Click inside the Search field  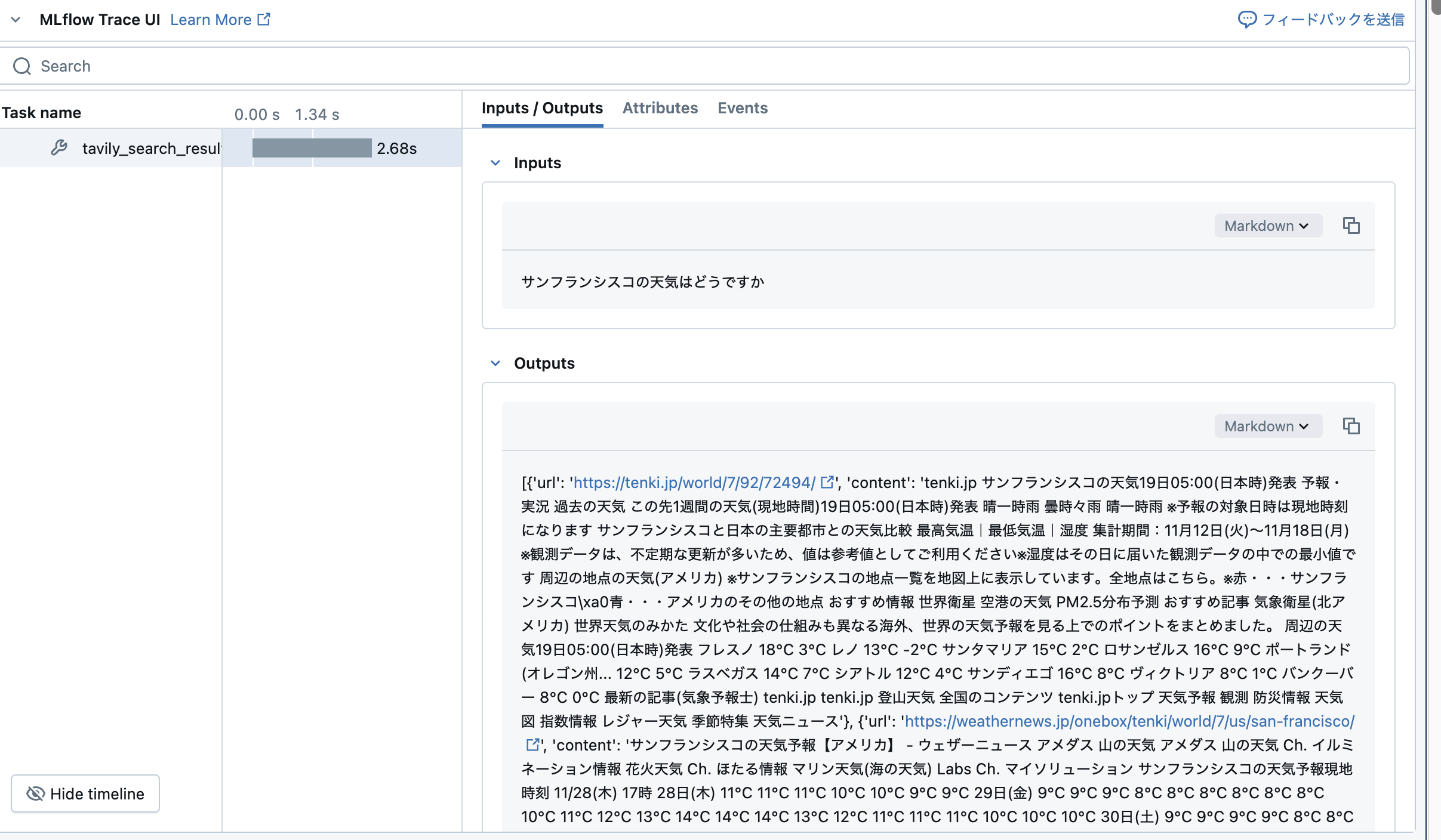(x=358, y=66)
